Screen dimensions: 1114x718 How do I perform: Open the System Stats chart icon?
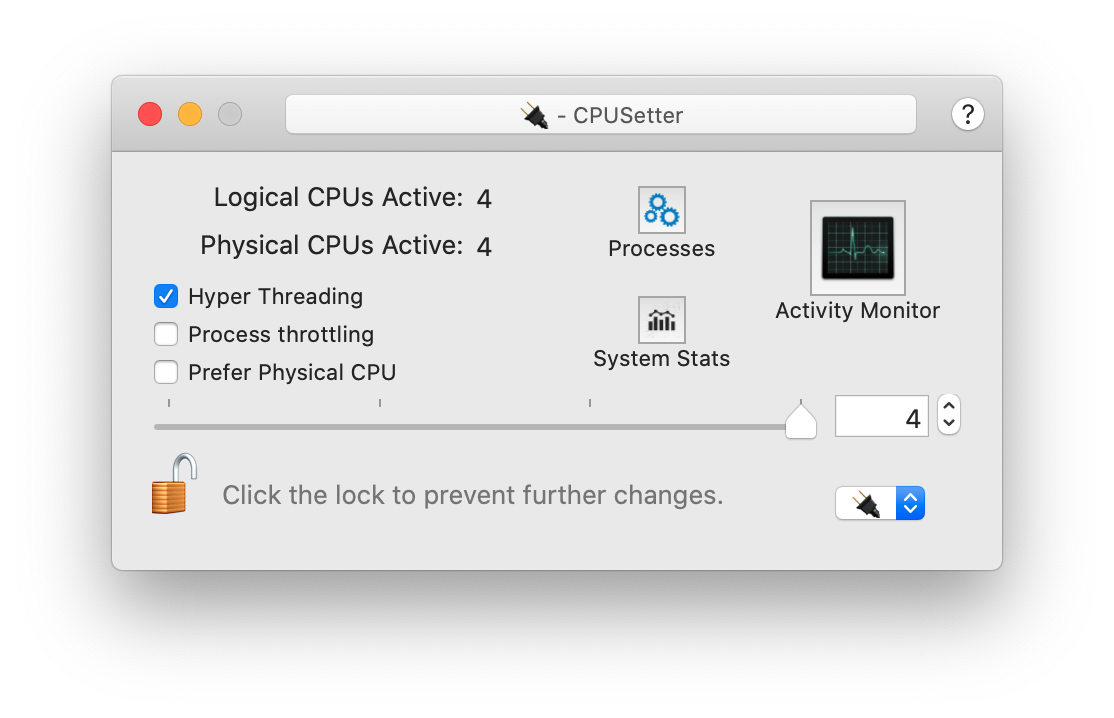661,320
